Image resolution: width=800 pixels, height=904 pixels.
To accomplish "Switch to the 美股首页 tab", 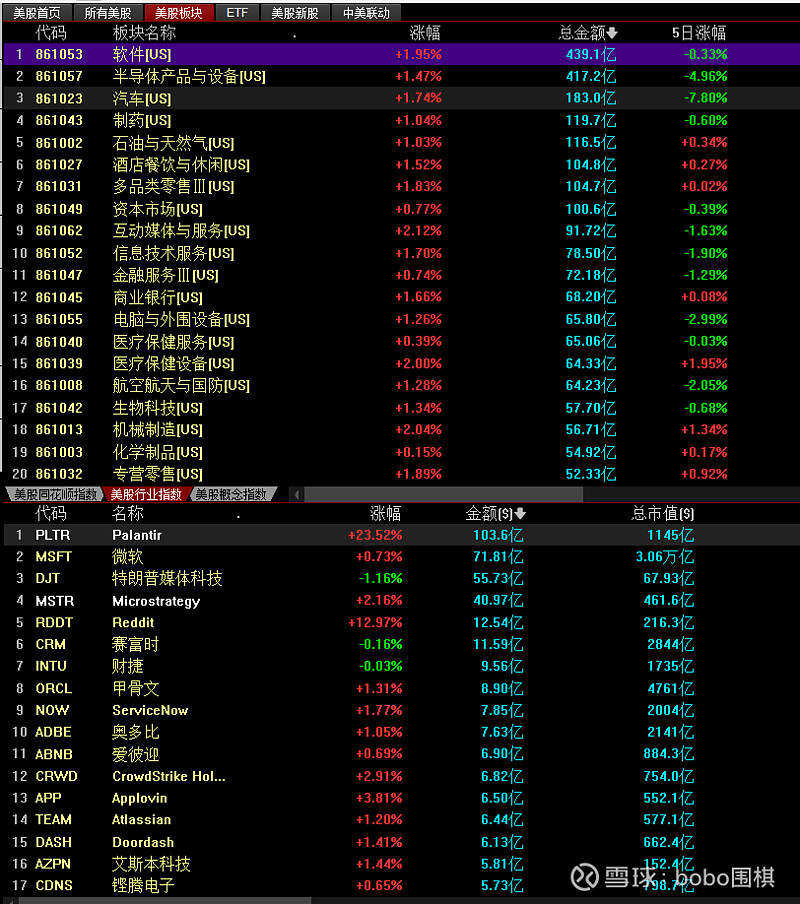I will (x=37, y=13).
